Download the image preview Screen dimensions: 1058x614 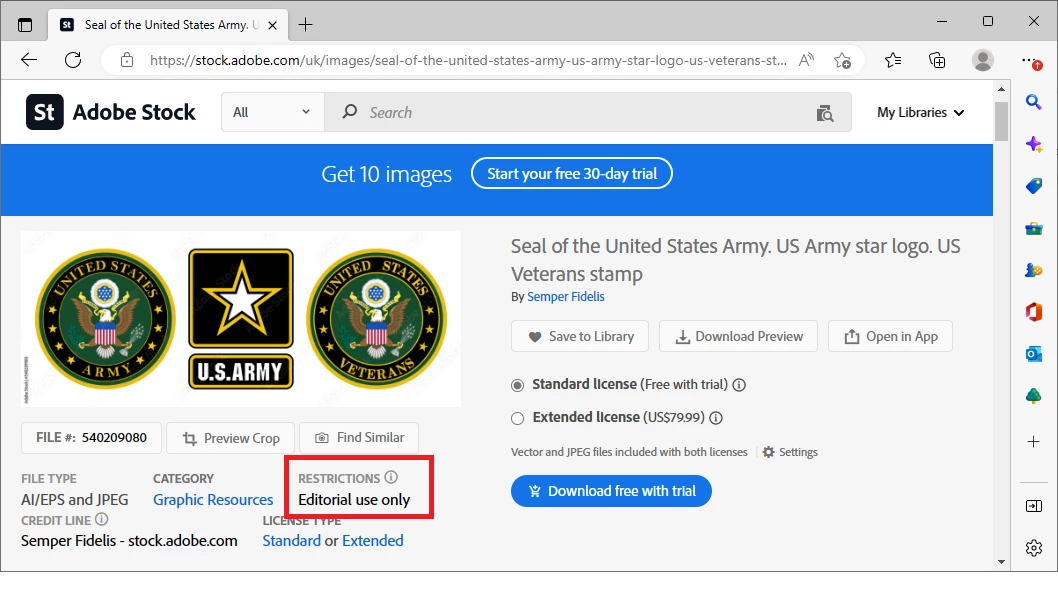click(x=738, y=336)
